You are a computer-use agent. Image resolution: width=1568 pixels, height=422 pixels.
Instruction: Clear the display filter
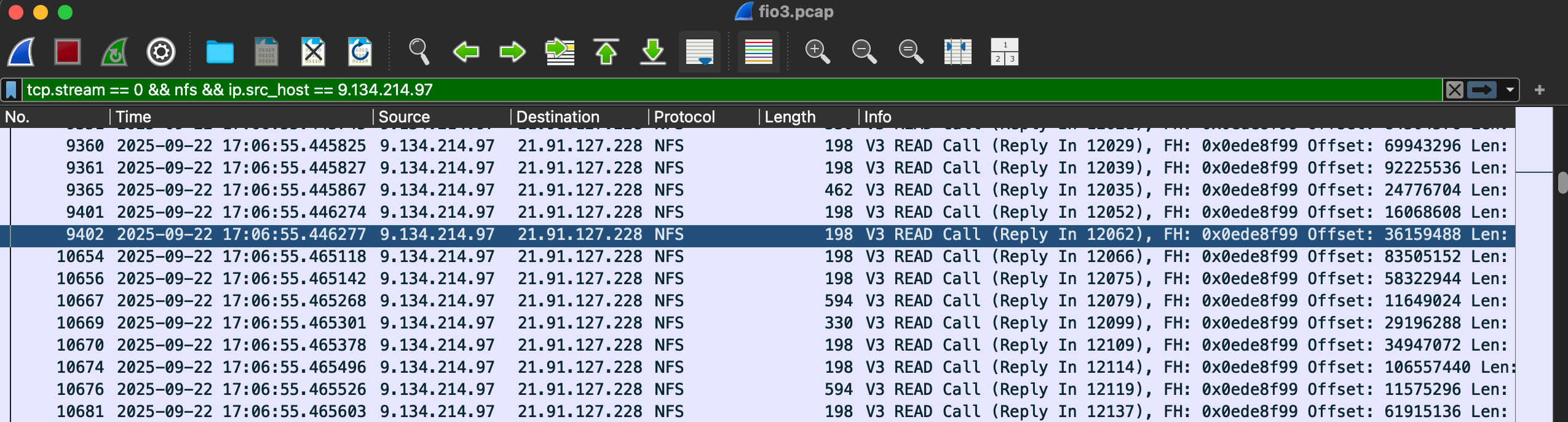coord(1454,90)
